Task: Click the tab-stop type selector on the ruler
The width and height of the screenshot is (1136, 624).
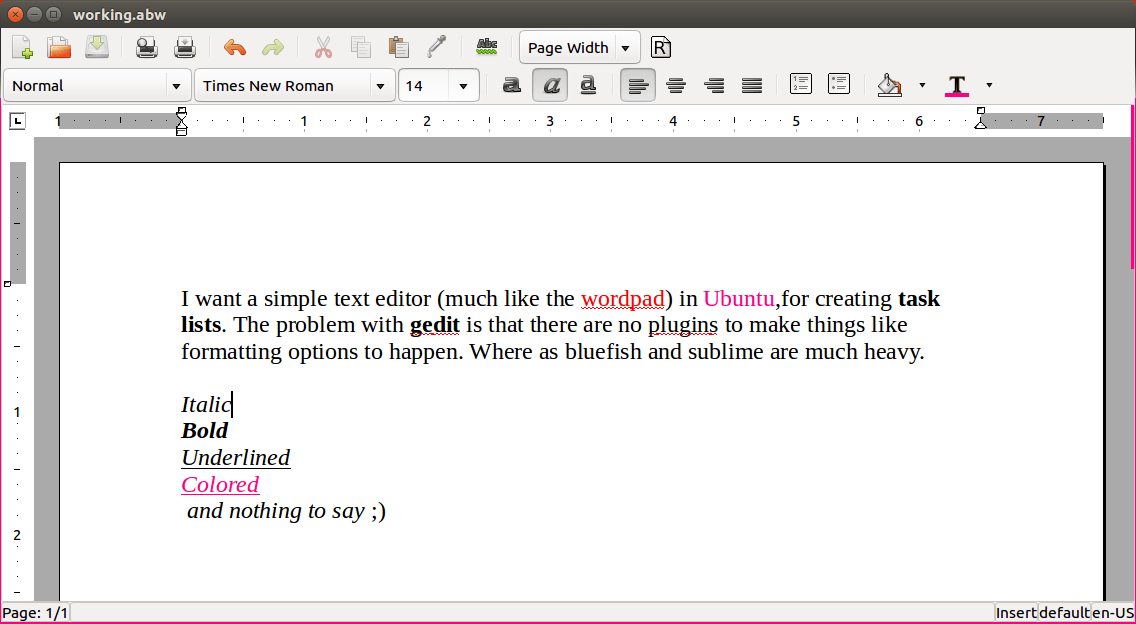Action: tap(17, 121)
